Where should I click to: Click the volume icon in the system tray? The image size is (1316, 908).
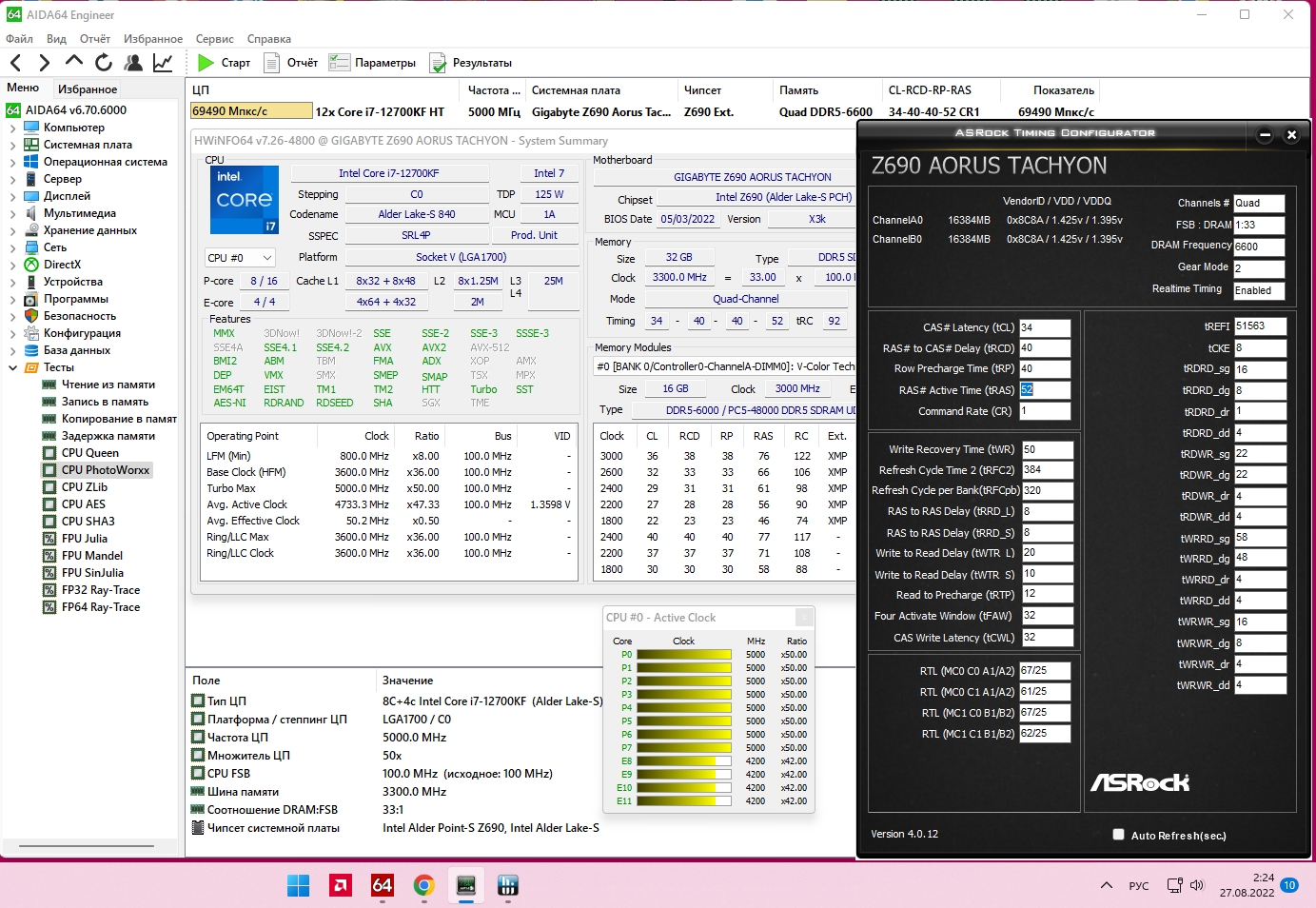point(1197,885)
